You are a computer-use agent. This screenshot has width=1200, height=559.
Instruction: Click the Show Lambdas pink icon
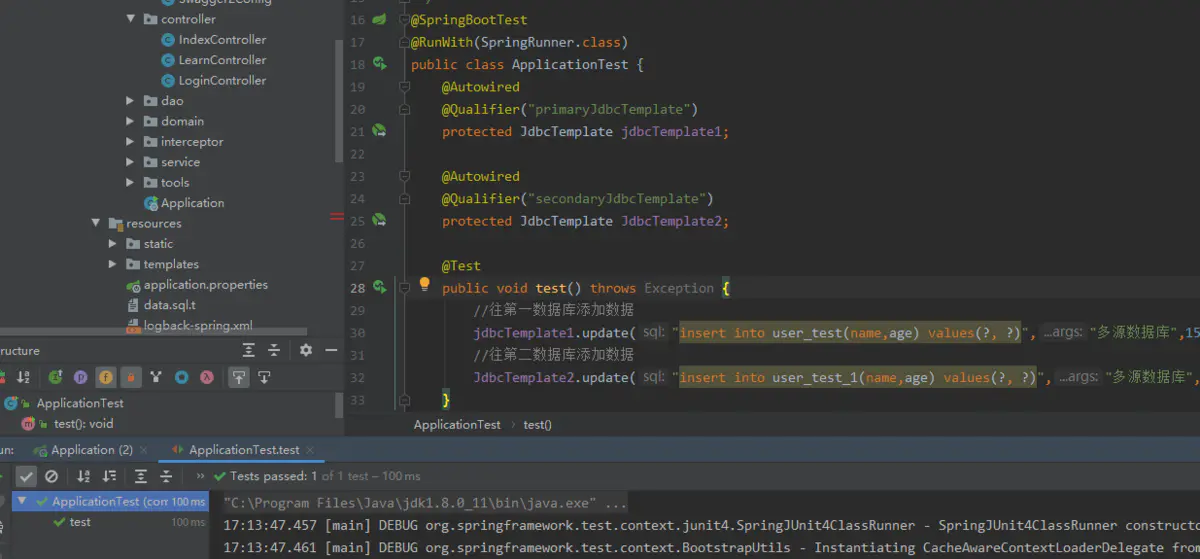(207, 377)
